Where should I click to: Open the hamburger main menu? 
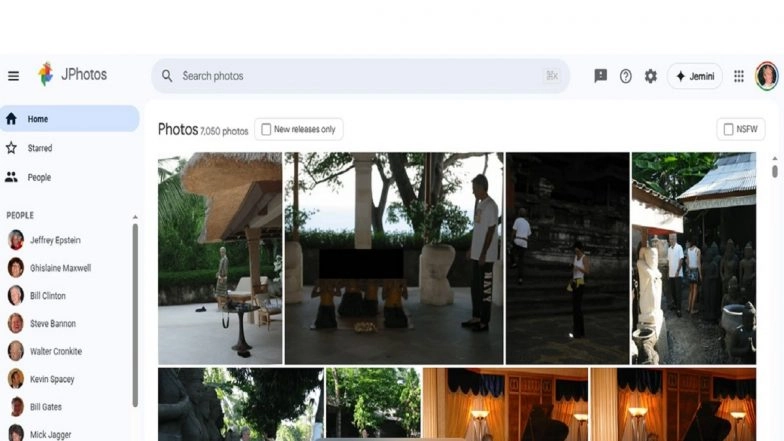14,76
